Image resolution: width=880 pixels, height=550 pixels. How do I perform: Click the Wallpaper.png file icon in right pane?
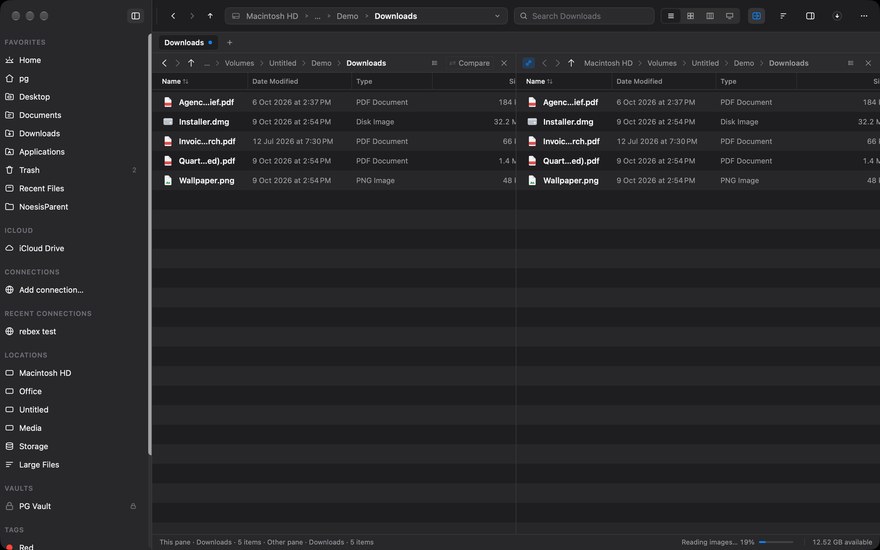click(532, 180)
